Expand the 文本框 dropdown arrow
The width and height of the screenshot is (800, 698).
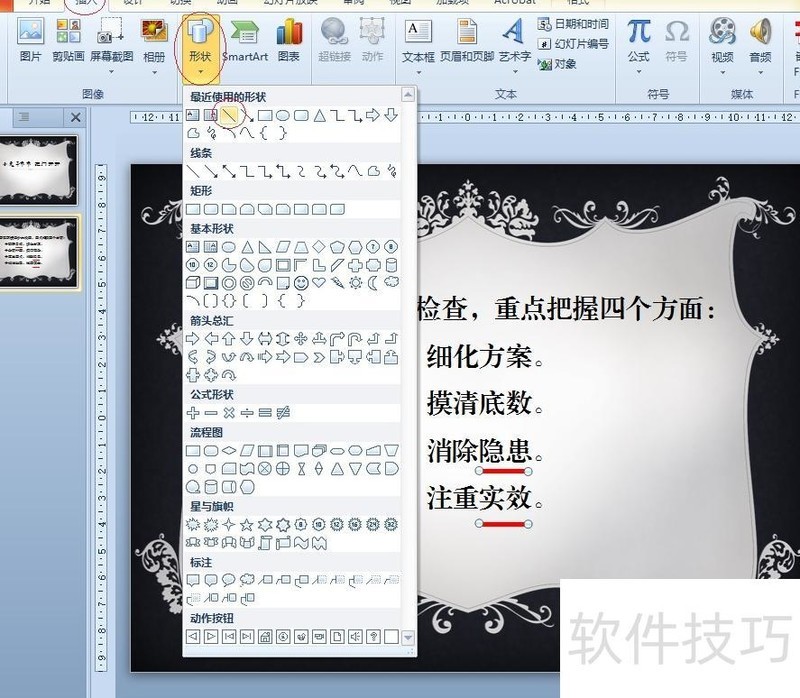click(x=418, y=72)
